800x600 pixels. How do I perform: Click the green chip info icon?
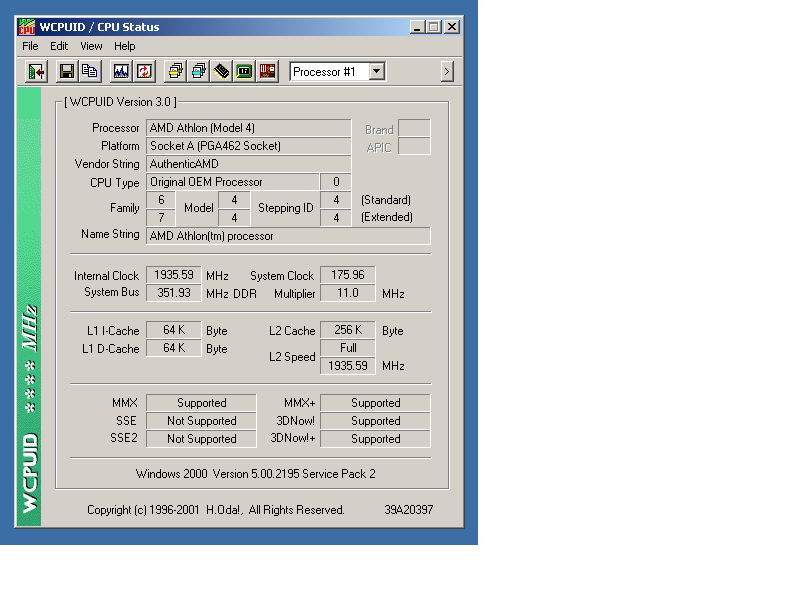point(244,71)
